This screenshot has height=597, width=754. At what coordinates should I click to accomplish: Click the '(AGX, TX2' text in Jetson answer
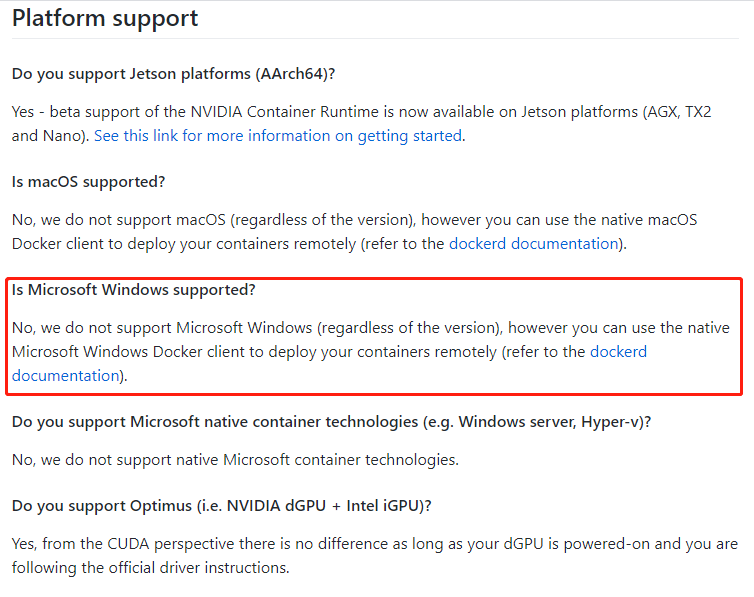[677, 112]
